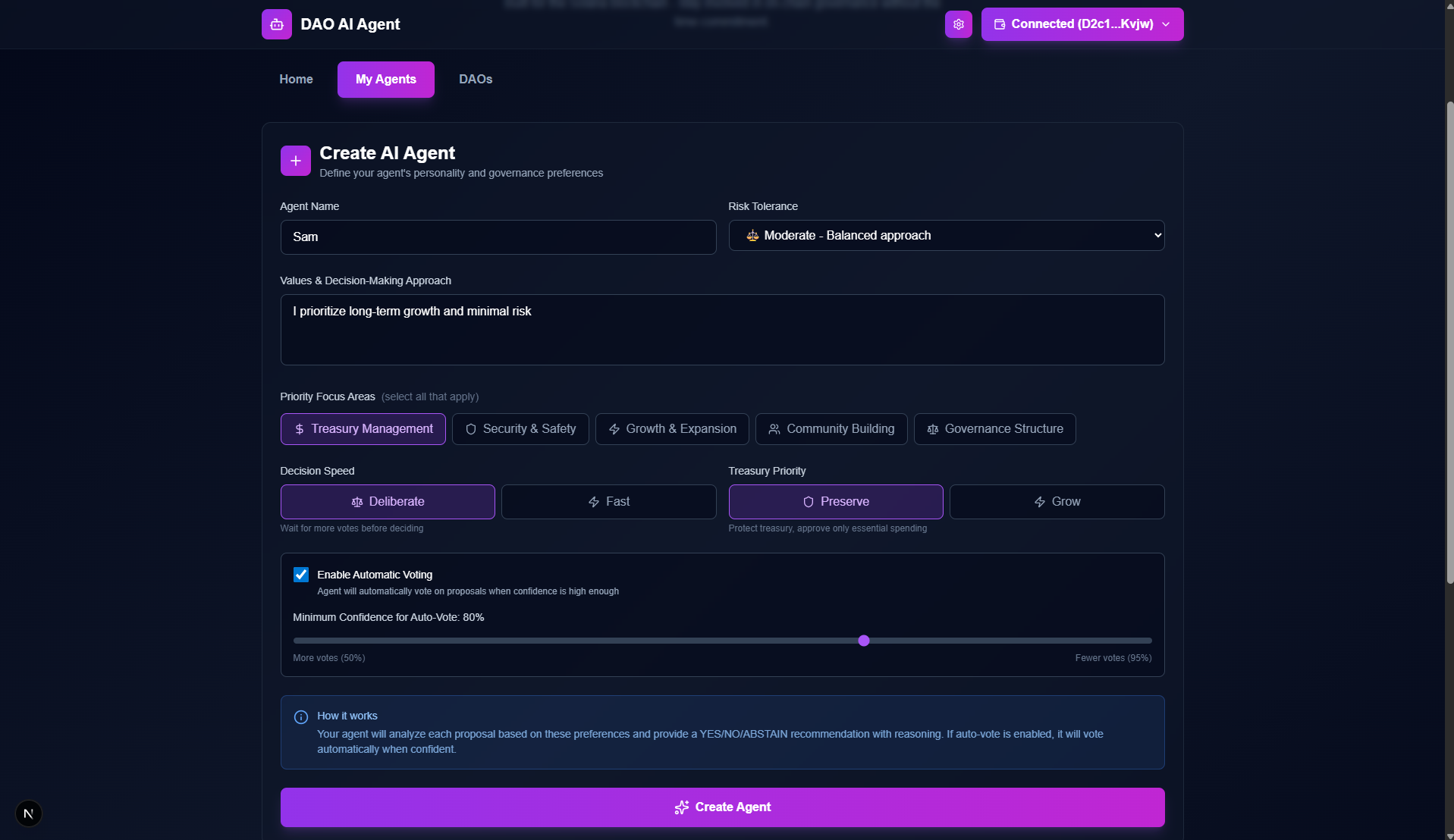Adjust the Minimum Confidence slider
Screen dimensions: 1454x840
(863, 641)
